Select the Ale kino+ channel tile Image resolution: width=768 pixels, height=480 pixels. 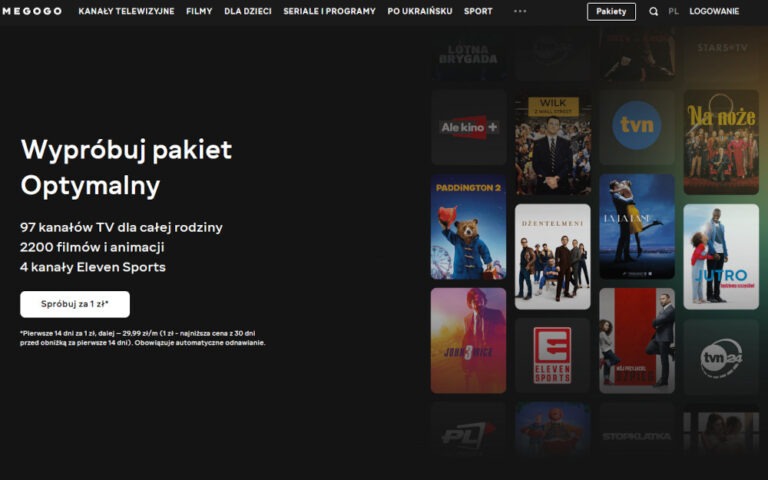pos(468,128)
